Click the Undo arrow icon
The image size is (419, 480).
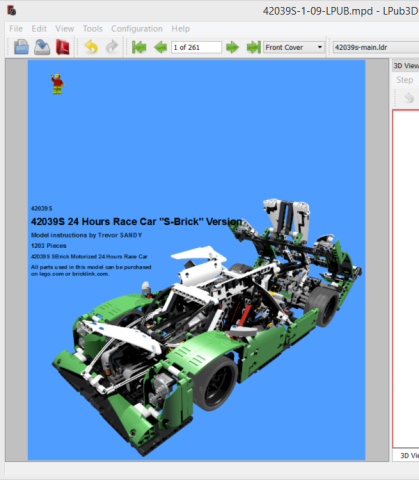(91, 47)
